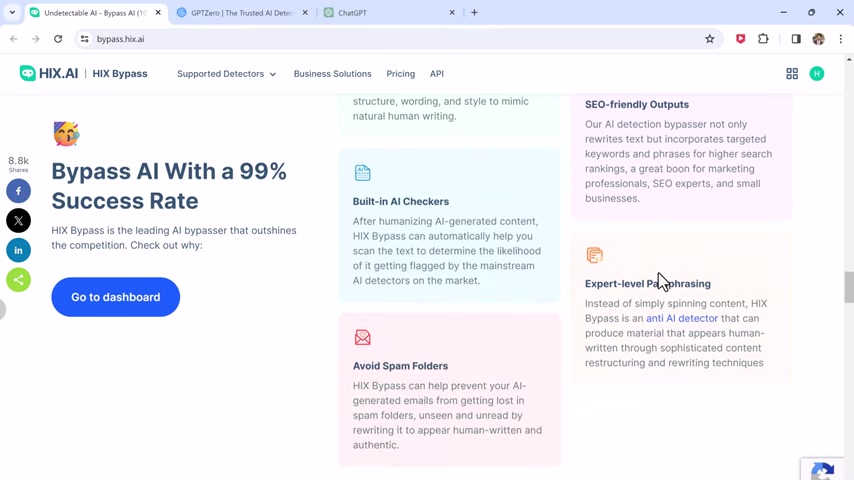Screen dimensions: 854x480
Task: Click the HIX Bypass brand link
Action: (120, 74)
